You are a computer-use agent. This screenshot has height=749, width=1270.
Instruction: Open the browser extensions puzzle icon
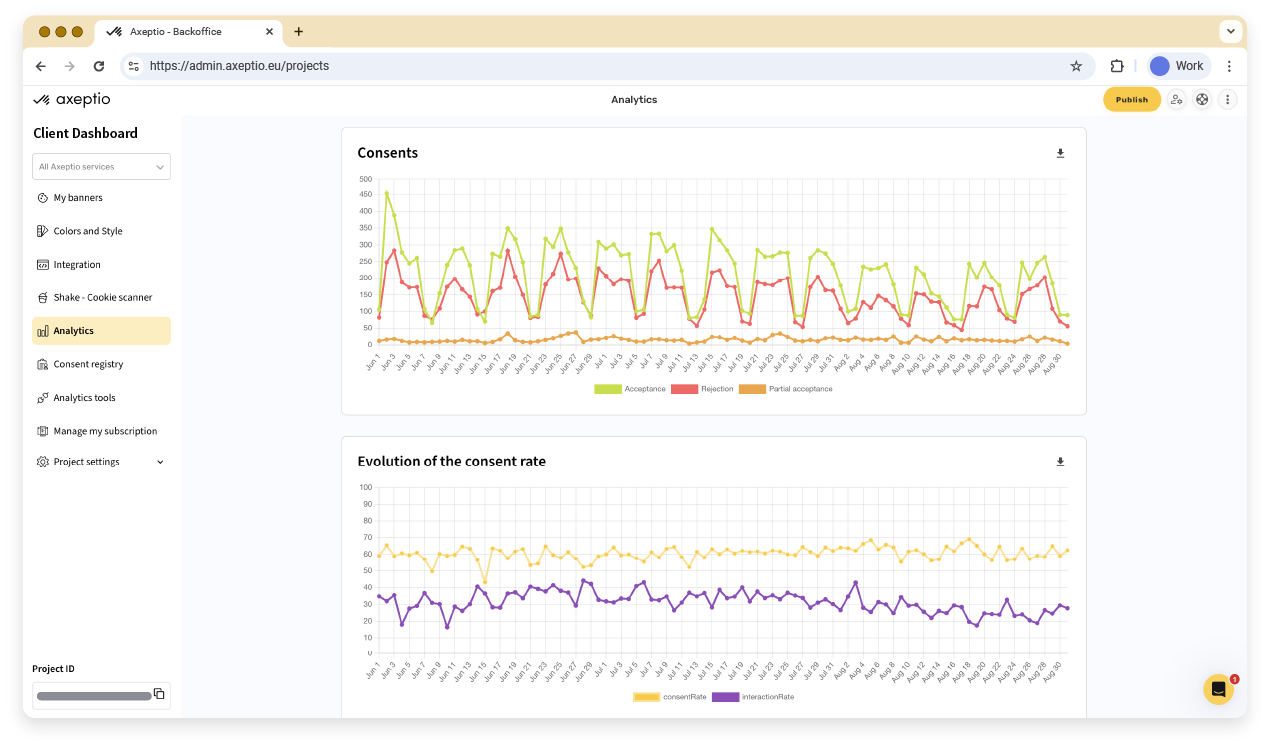click(1117, 66)
